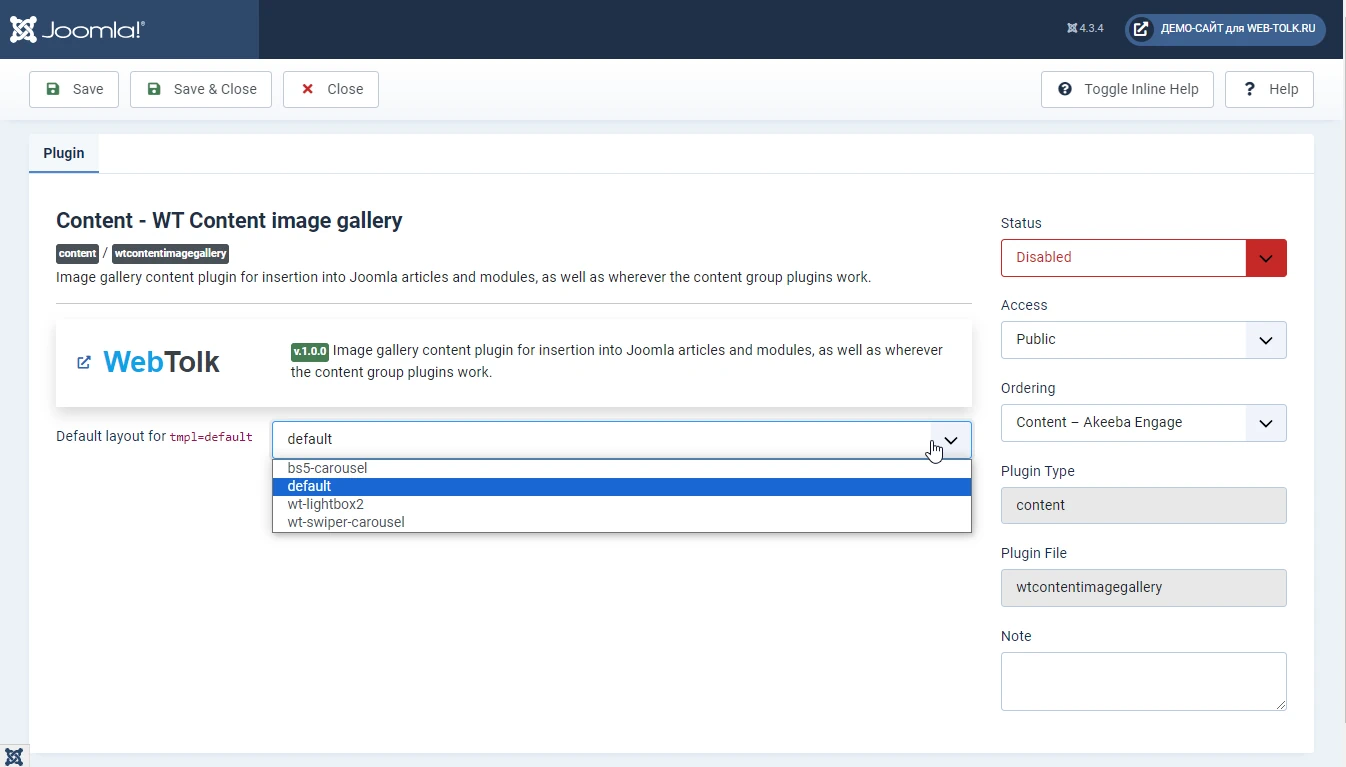Viewport: 1346px width, 767px height.
Task: Click the external link icon beside WebTolk
Action: click(x=84, y=362)
